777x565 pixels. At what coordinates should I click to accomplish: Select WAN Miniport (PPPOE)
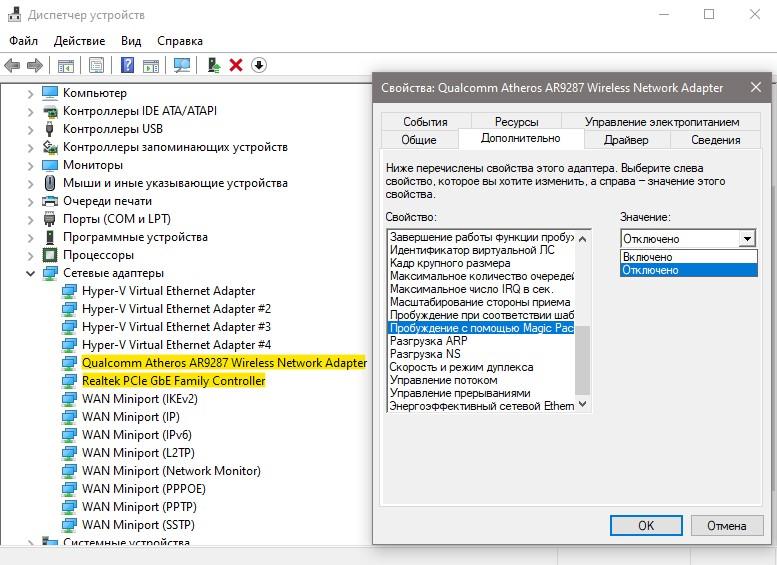tap(144, 489)
